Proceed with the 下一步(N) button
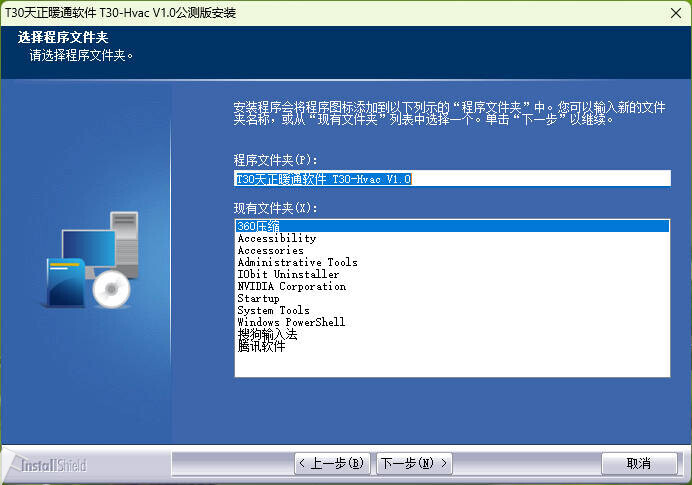The image size is (692, 485). pyautogui.click(x=413, y=464)
